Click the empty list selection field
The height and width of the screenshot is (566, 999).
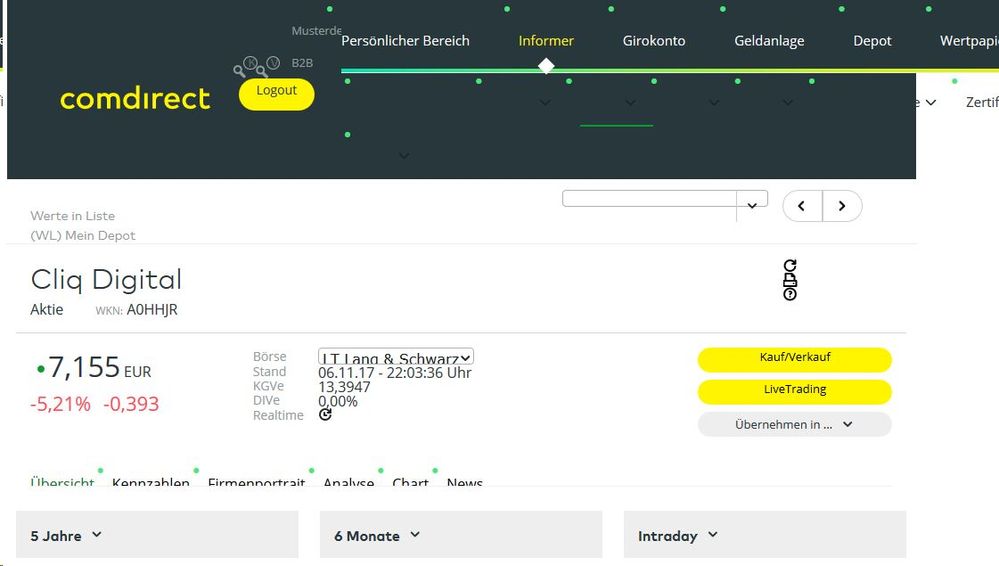650,199
